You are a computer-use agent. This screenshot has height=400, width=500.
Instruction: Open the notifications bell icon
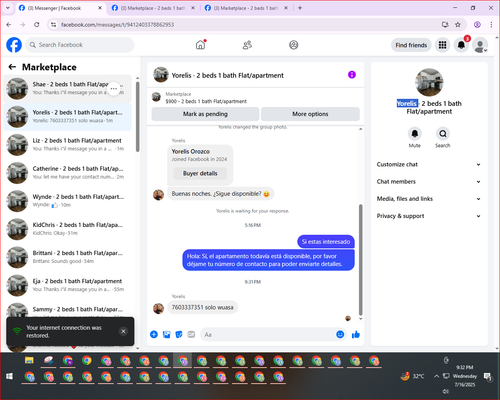(x=461, y=45)
